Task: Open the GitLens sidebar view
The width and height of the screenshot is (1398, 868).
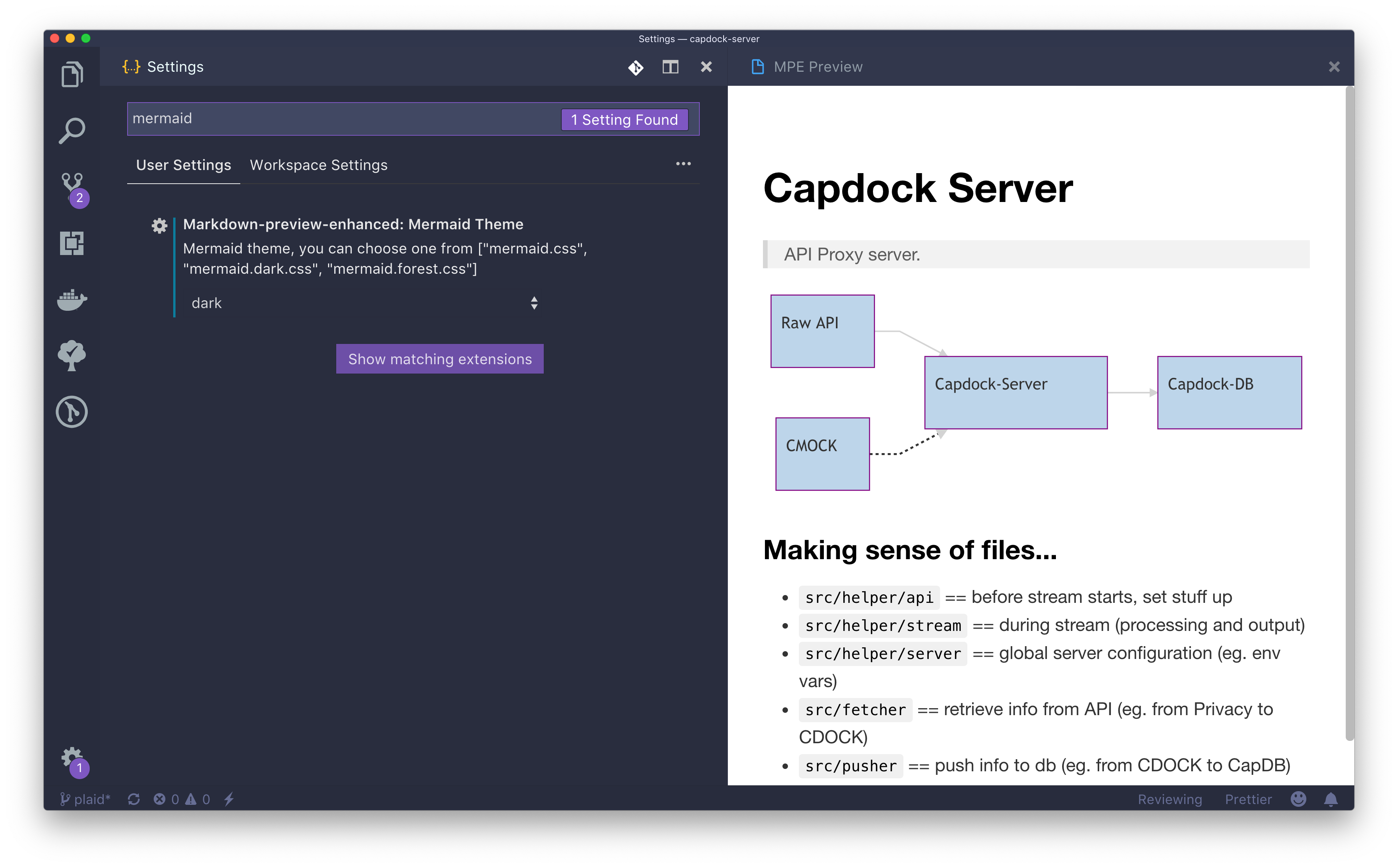Action: click(x=72, y=412)
